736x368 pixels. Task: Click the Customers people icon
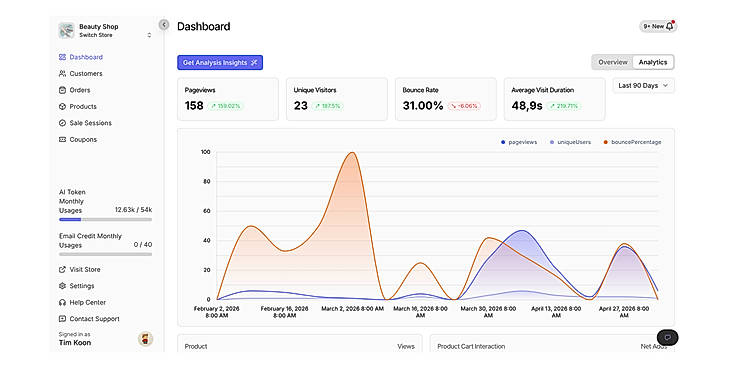62,74
